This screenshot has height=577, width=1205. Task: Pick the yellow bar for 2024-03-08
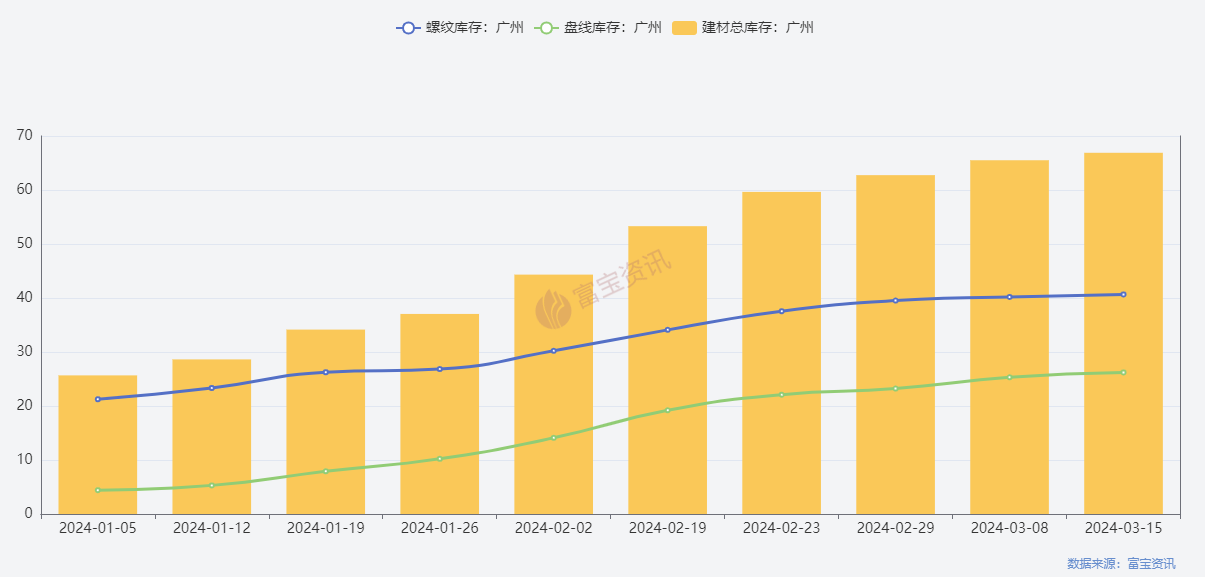coord(1010,337)
